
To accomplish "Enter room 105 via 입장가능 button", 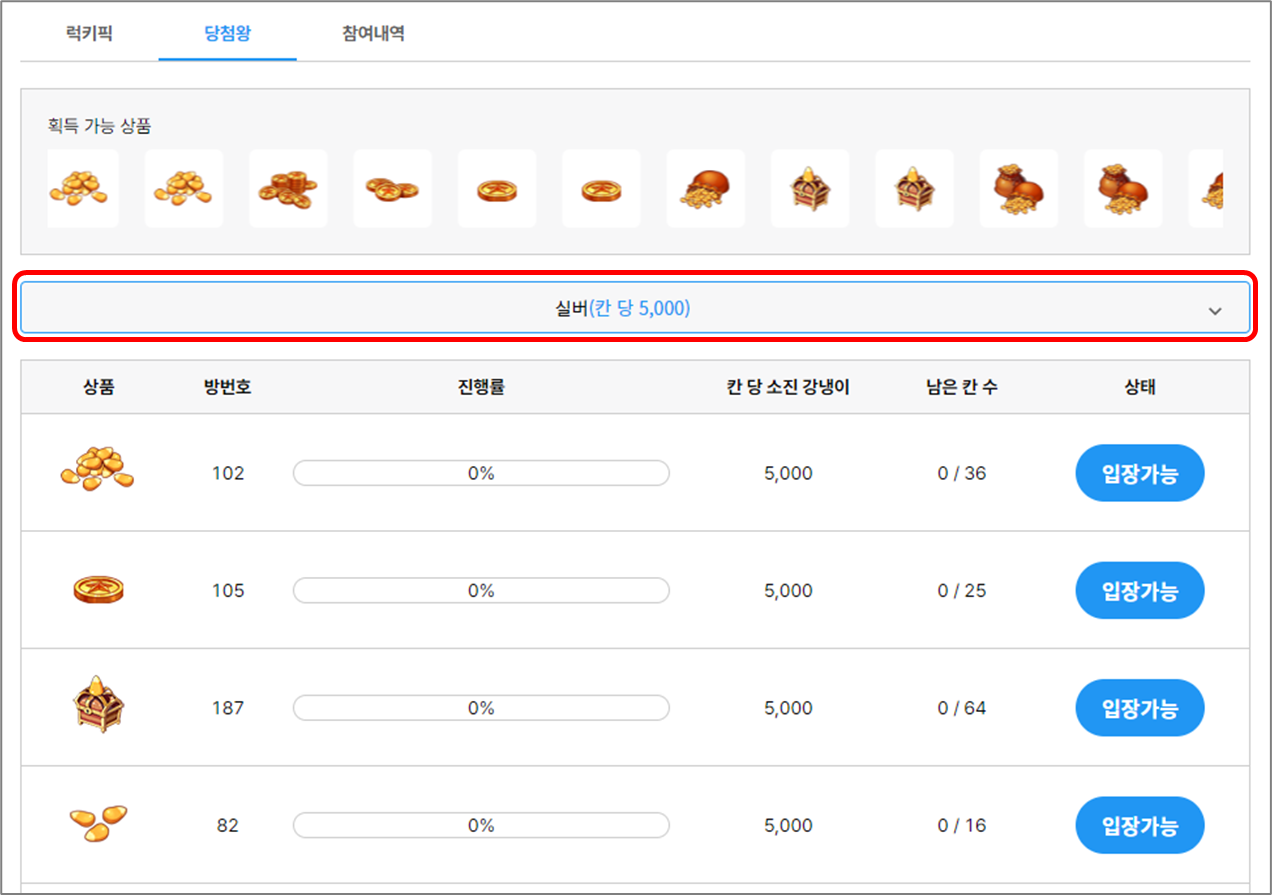I will coord(1139,591).
